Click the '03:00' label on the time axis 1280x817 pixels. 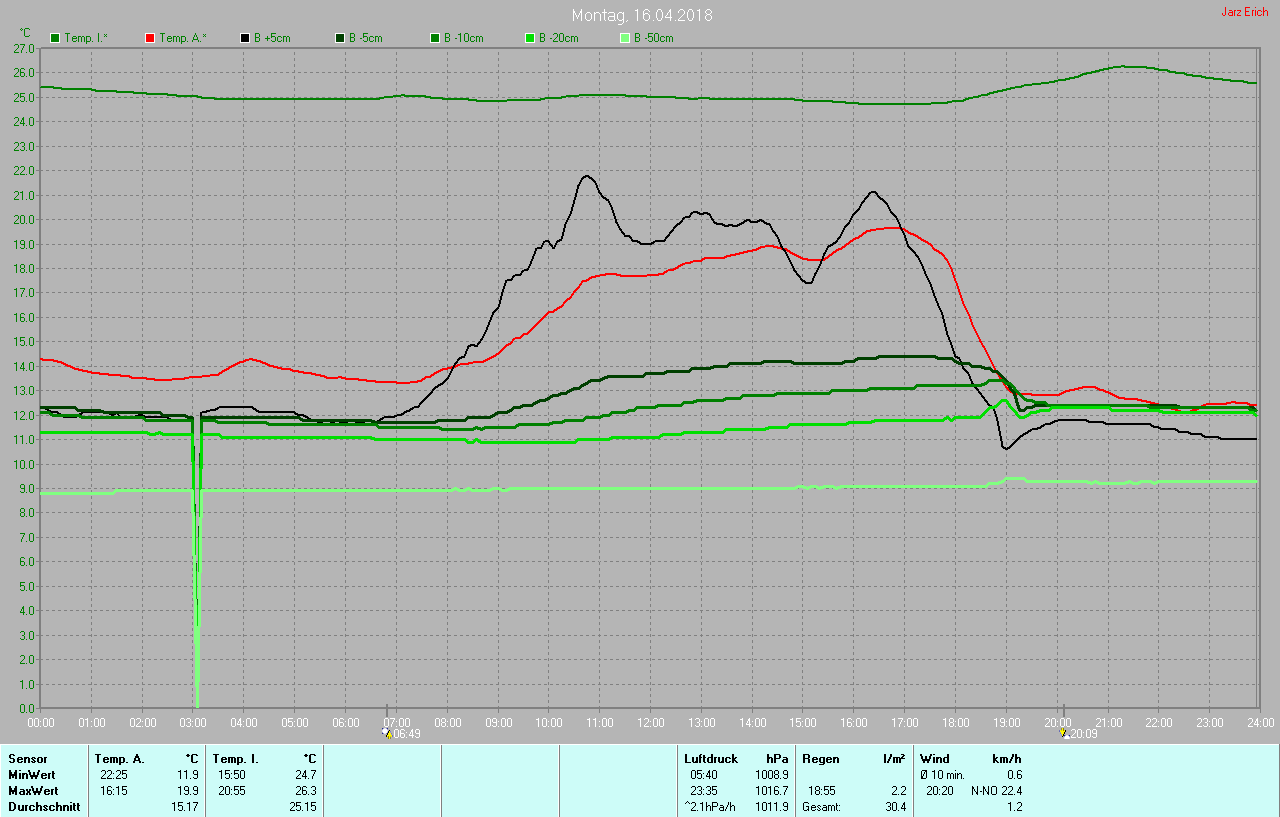(x=193, y=722)
